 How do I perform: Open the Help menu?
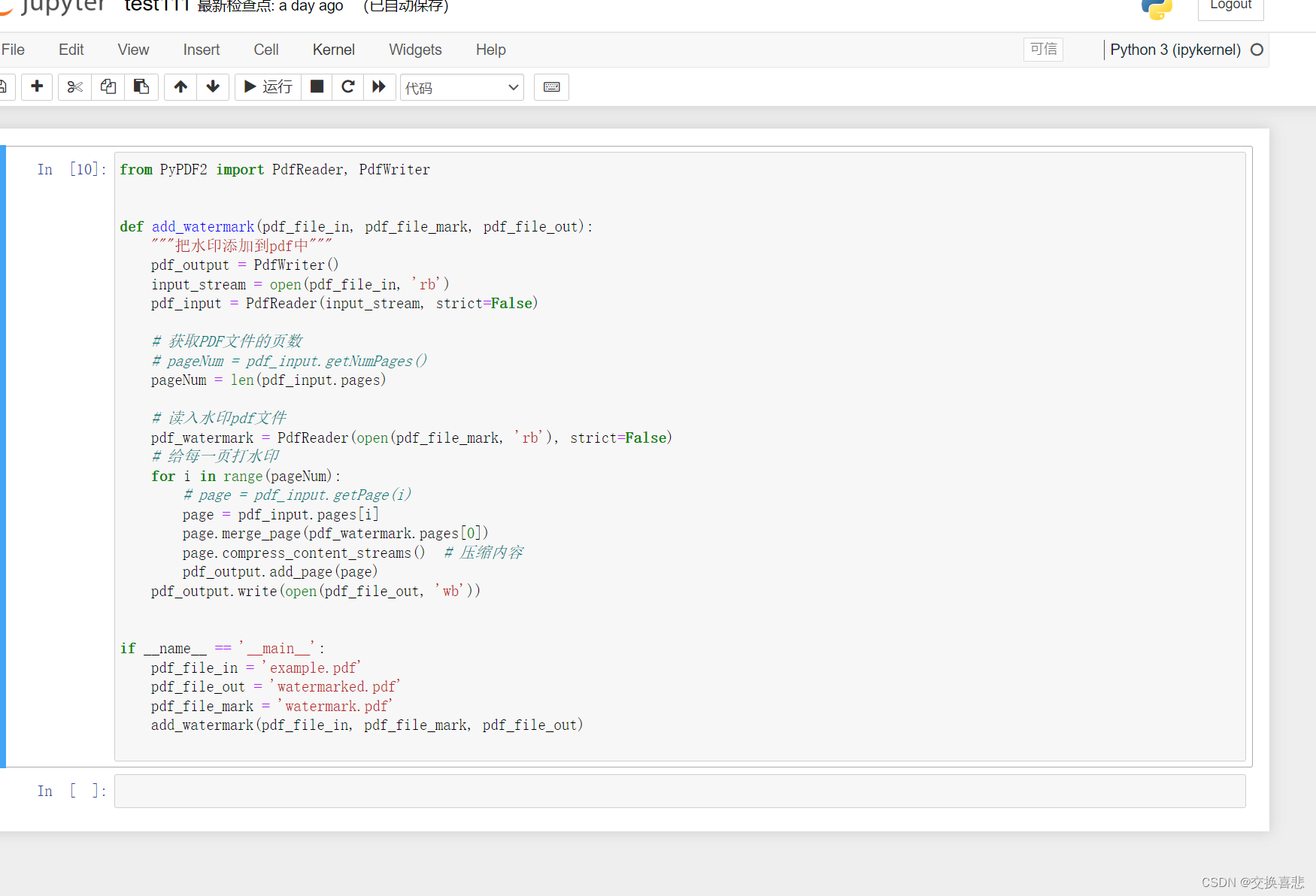tap(491, 50)
